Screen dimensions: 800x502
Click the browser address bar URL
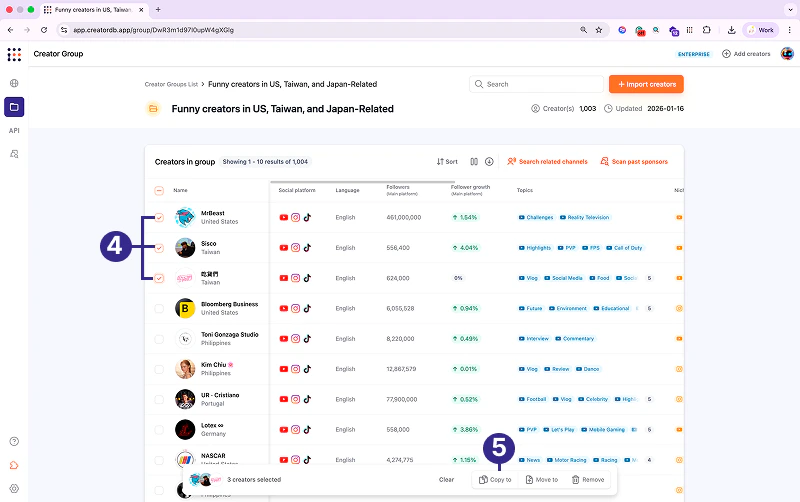[154, 30]
